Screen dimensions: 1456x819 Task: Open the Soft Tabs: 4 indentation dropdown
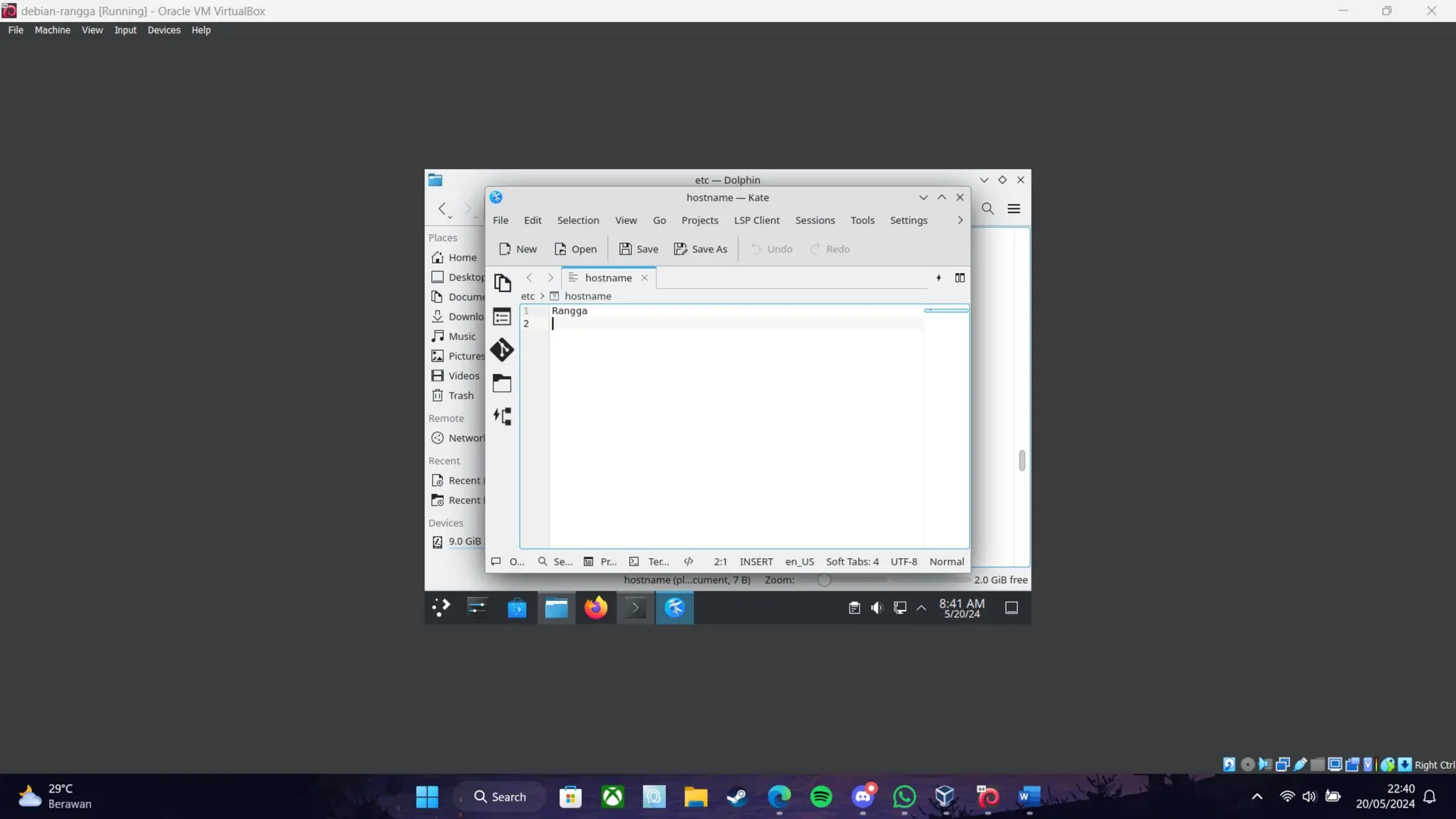point(852,562)
